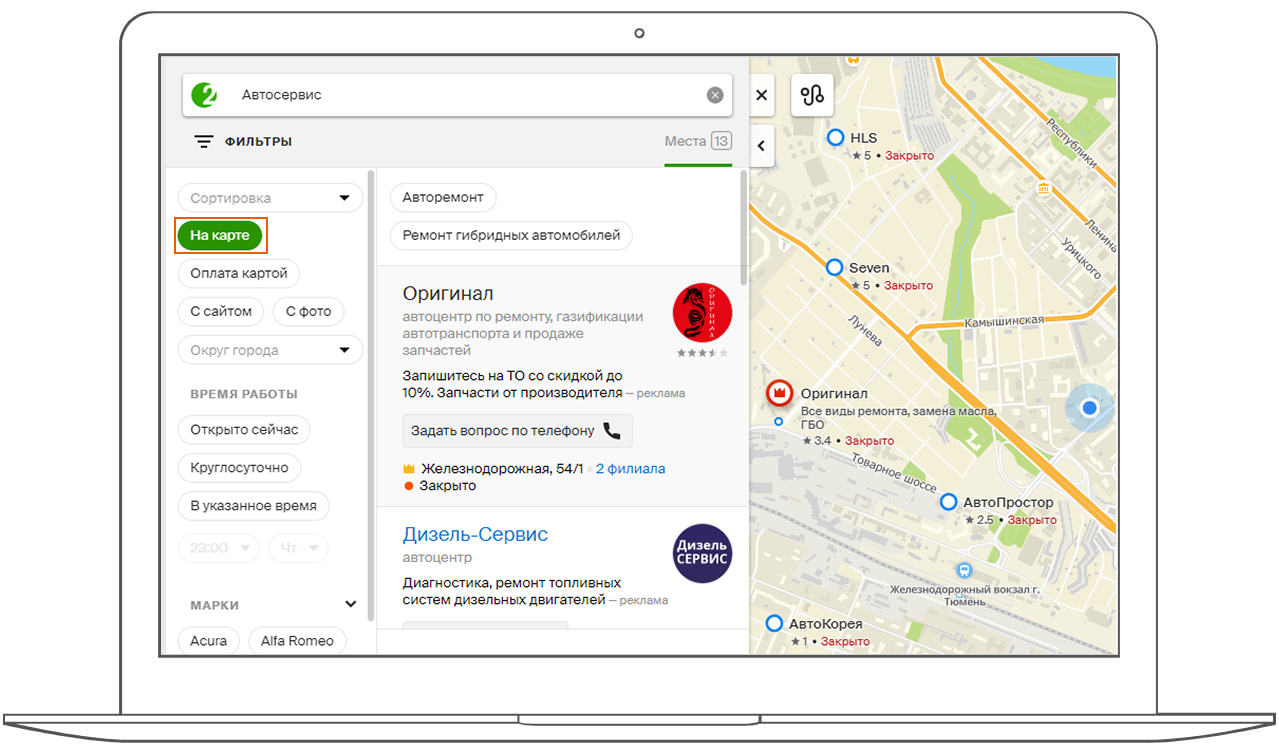Click the АвтоКорея map marker

click(774, 624)
